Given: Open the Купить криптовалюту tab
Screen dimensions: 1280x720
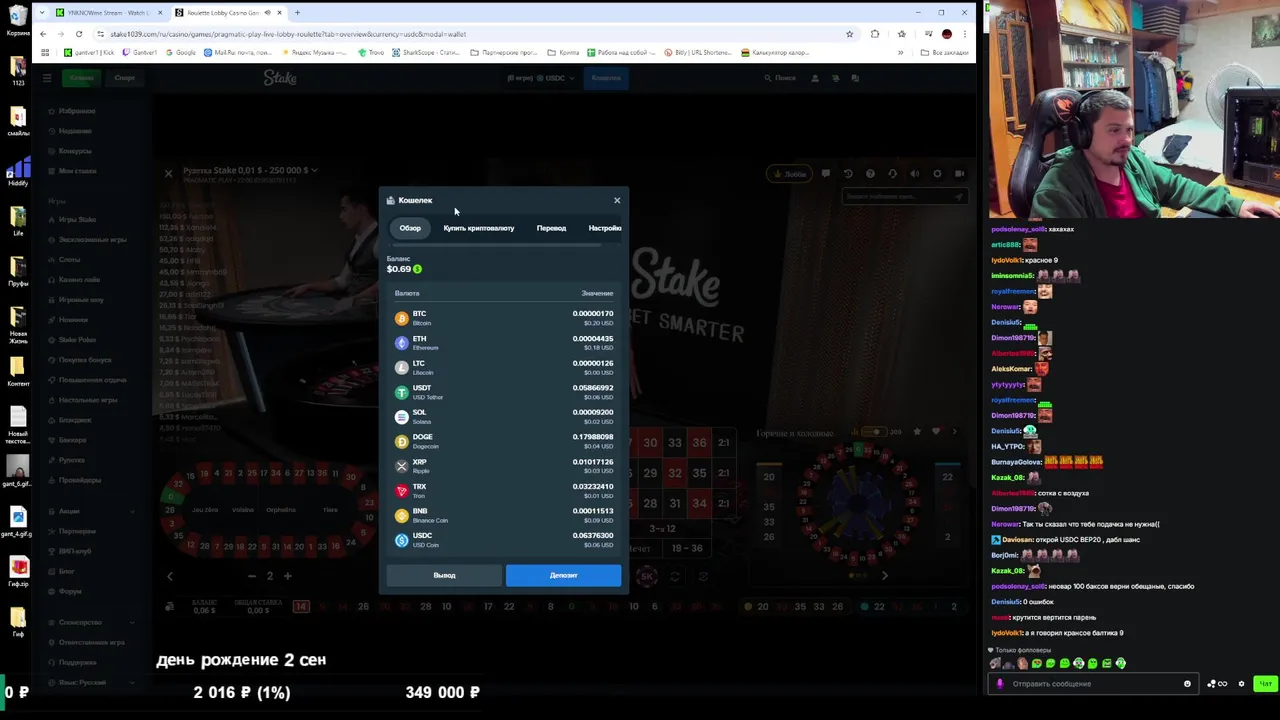Looking at the screenshot, I should click(x=479, y=228).
